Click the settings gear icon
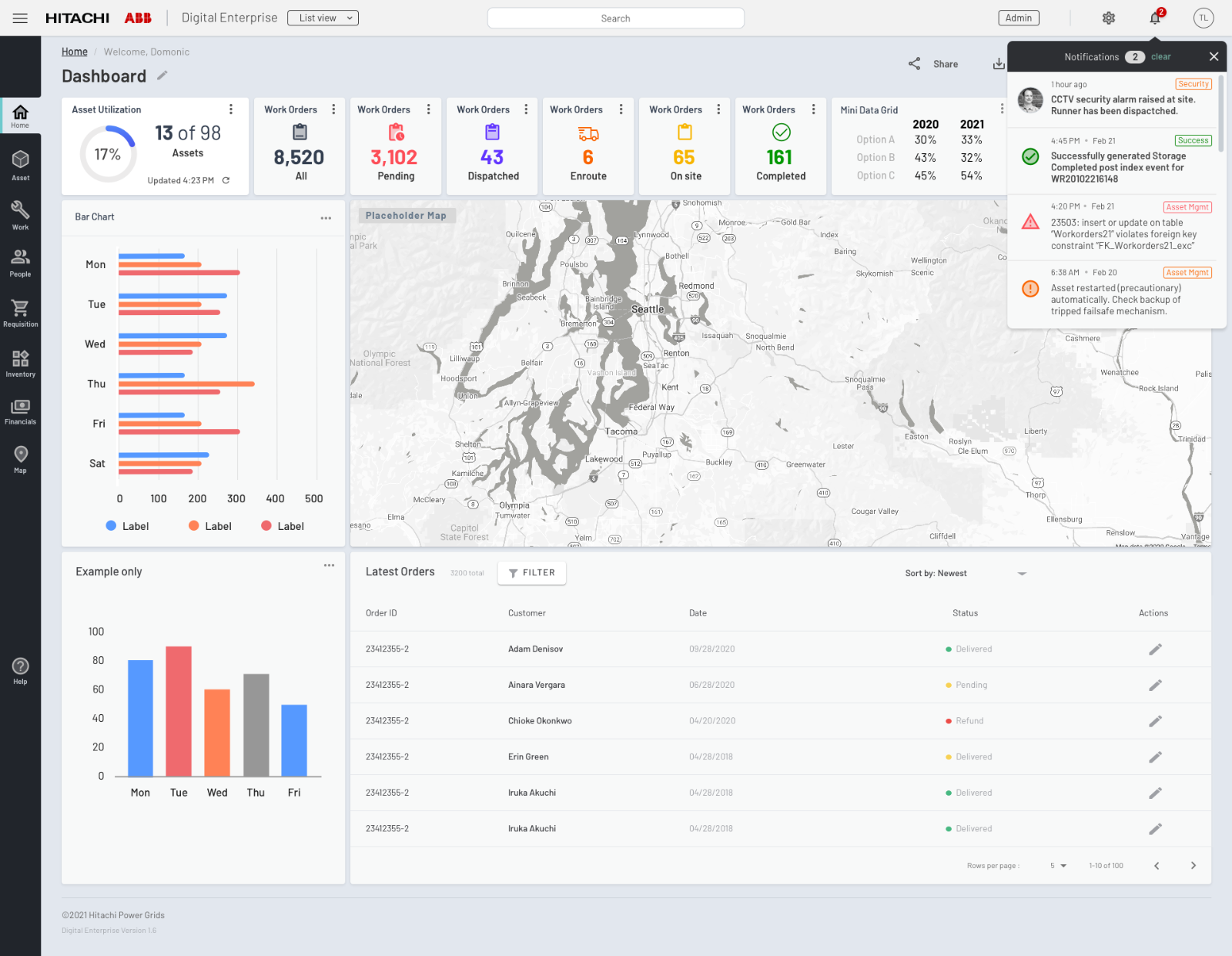1232x956 pixels. click(1108, 18)
